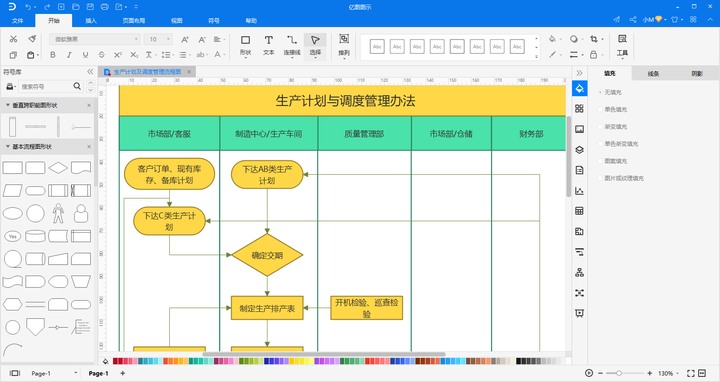Toggle Underline formatting
The image size is (720, 382).
(85, 55)
